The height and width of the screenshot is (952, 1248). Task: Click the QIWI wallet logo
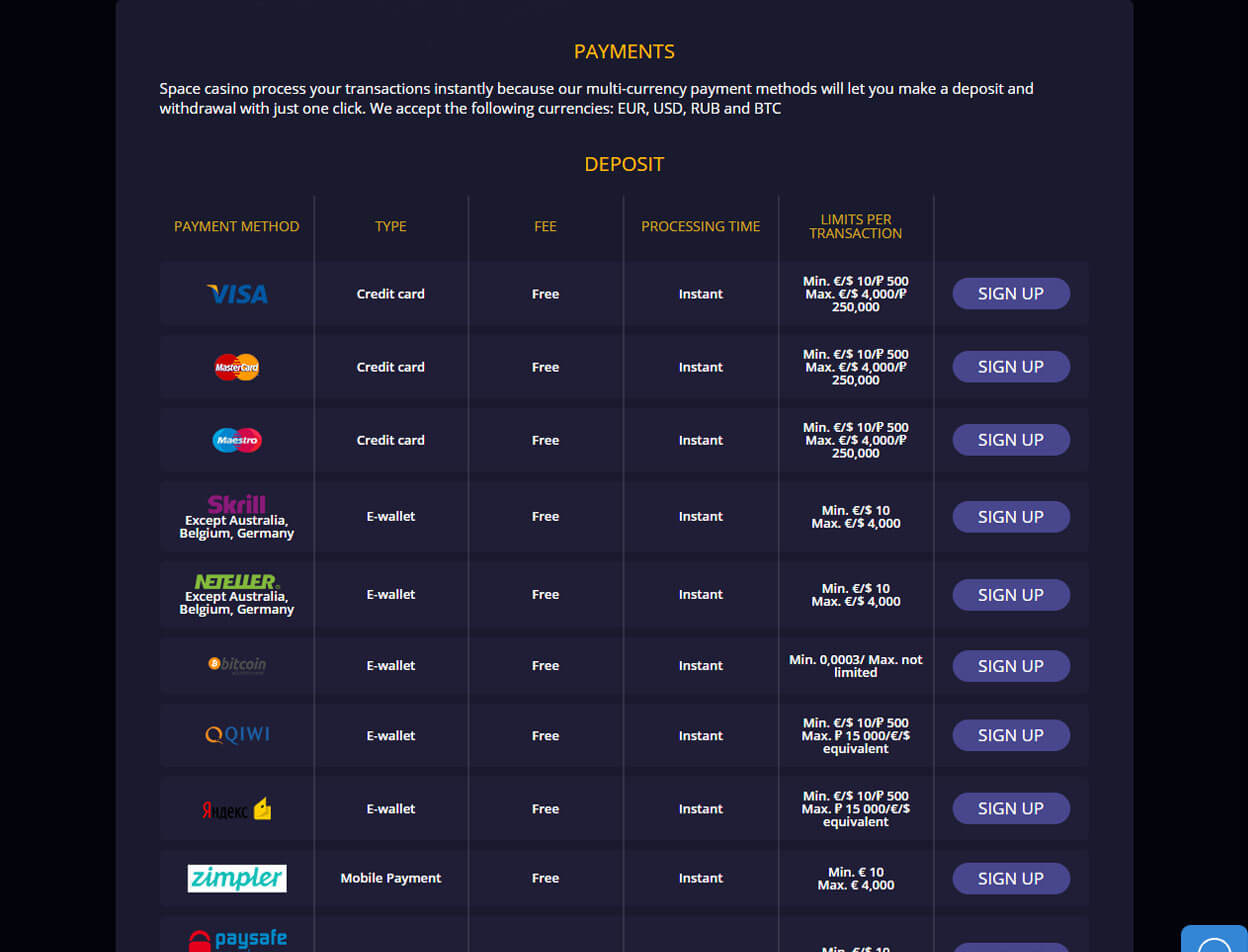coord(237,735)
